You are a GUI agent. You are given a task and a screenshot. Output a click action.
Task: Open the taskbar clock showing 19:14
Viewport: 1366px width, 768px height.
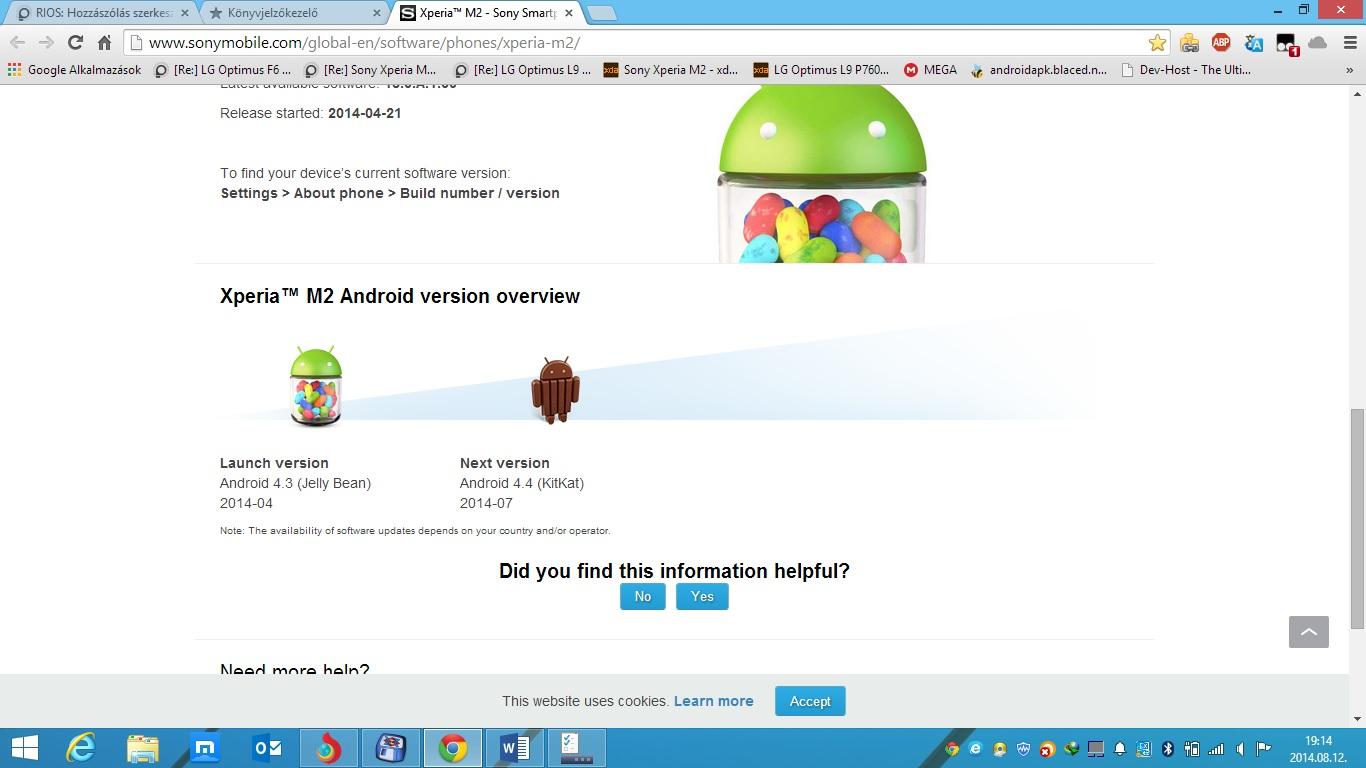1318,749
